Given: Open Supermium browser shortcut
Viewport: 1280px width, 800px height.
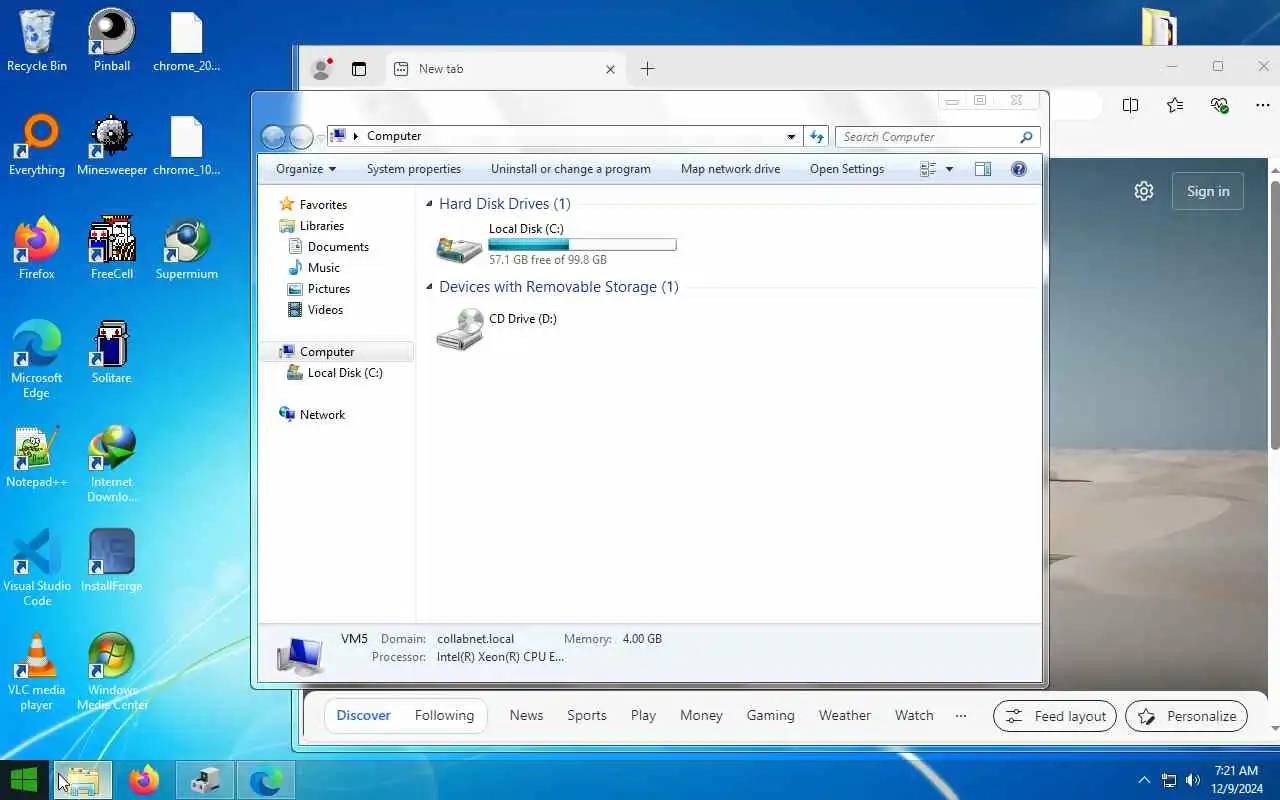Looking at the screenshot, I should tap(187, 249).
